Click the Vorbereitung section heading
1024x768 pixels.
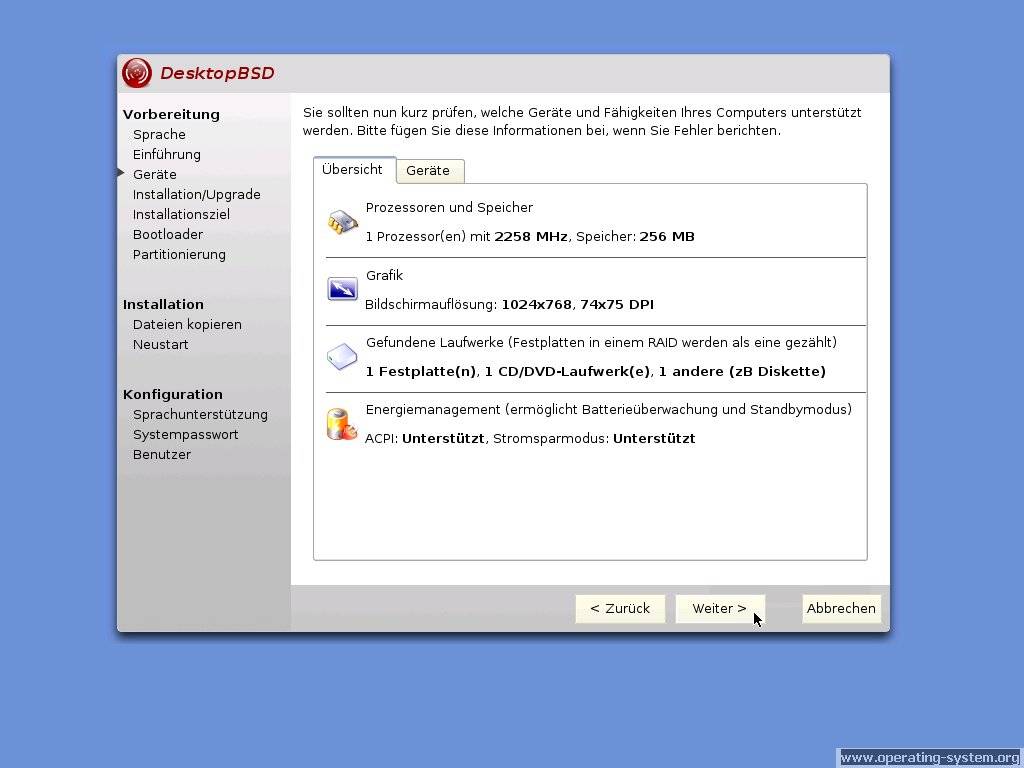(x=171, y=115)
